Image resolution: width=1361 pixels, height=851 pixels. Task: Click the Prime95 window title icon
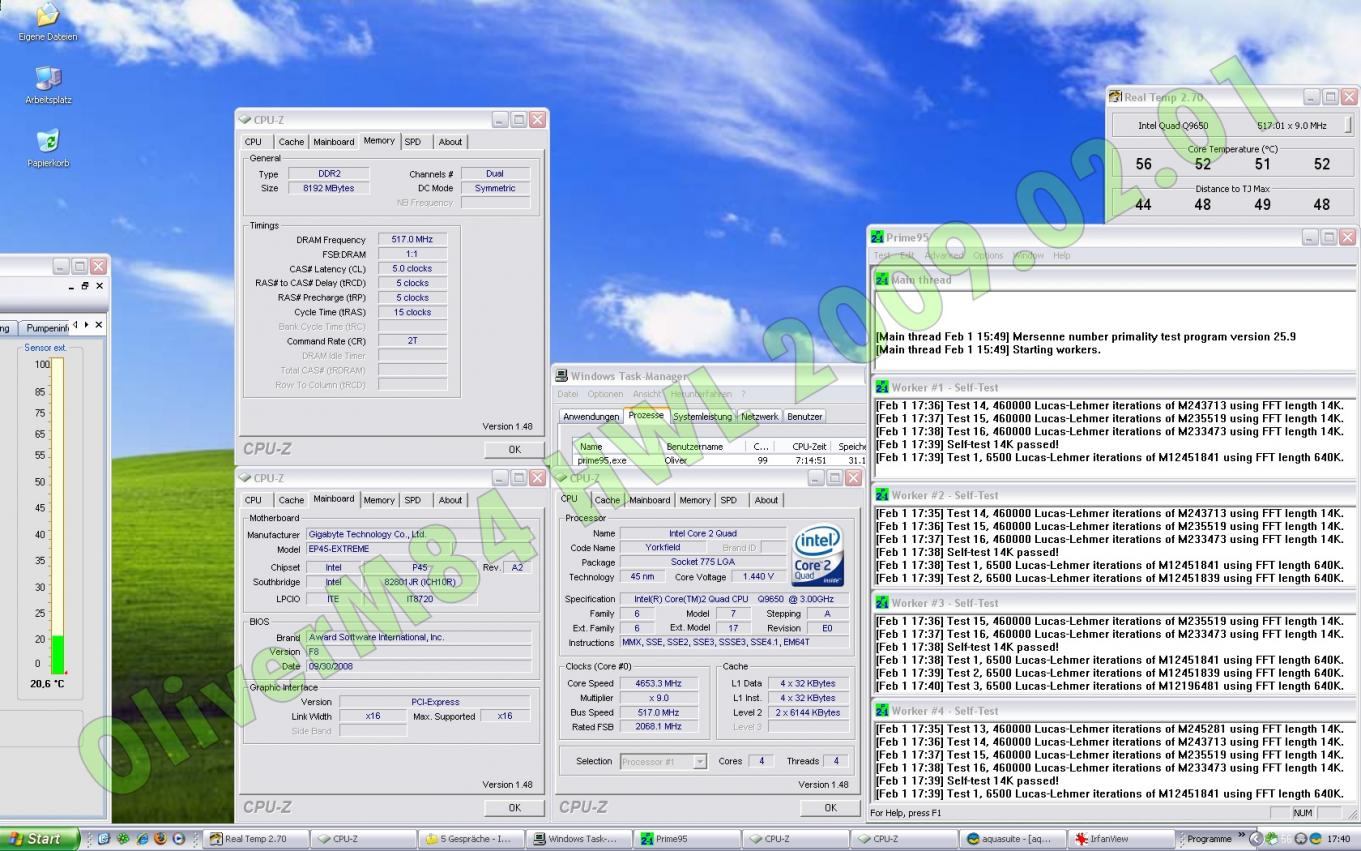pos(877,237)
